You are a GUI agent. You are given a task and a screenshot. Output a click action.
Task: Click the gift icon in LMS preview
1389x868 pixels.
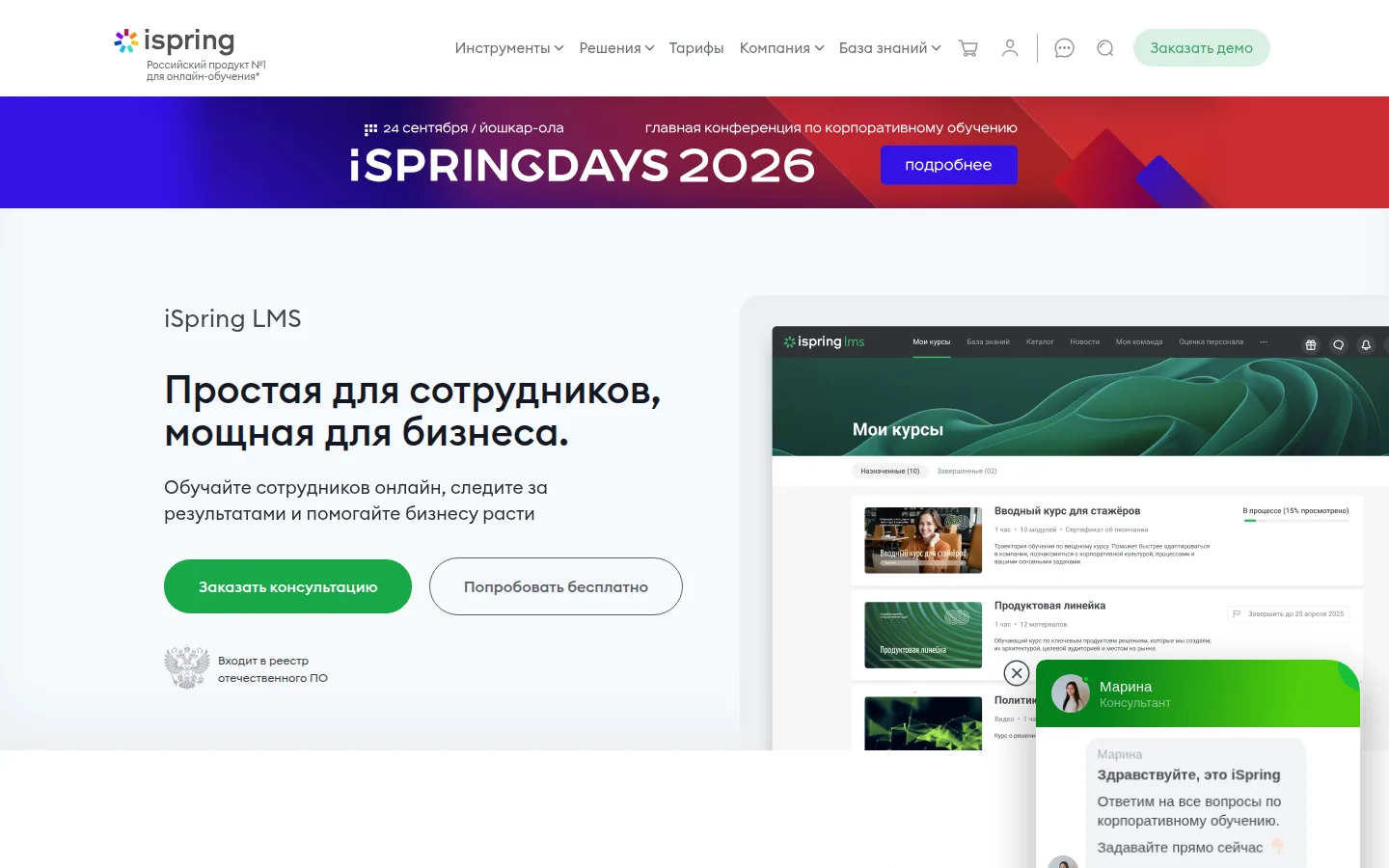[x=1311, y=344]
